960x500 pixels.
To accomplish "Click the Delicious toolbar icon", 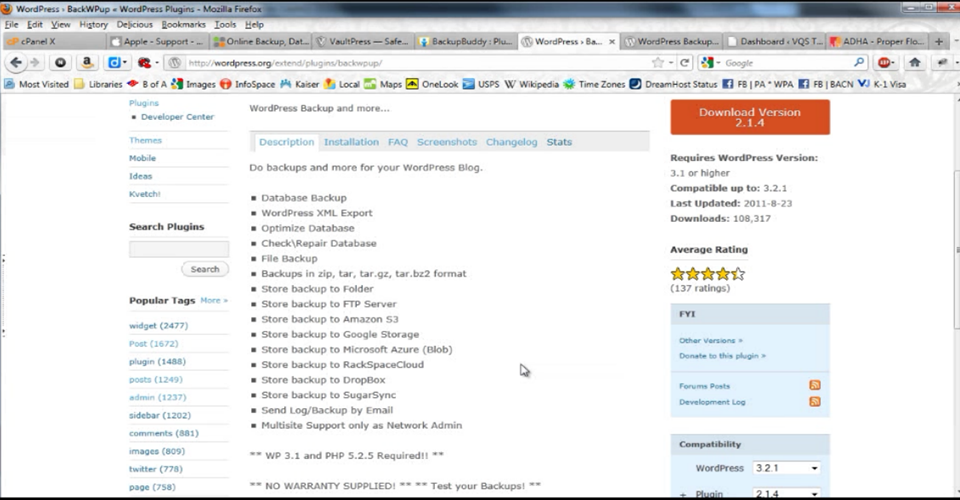I will pyautogui.click(x=114, y=62).
